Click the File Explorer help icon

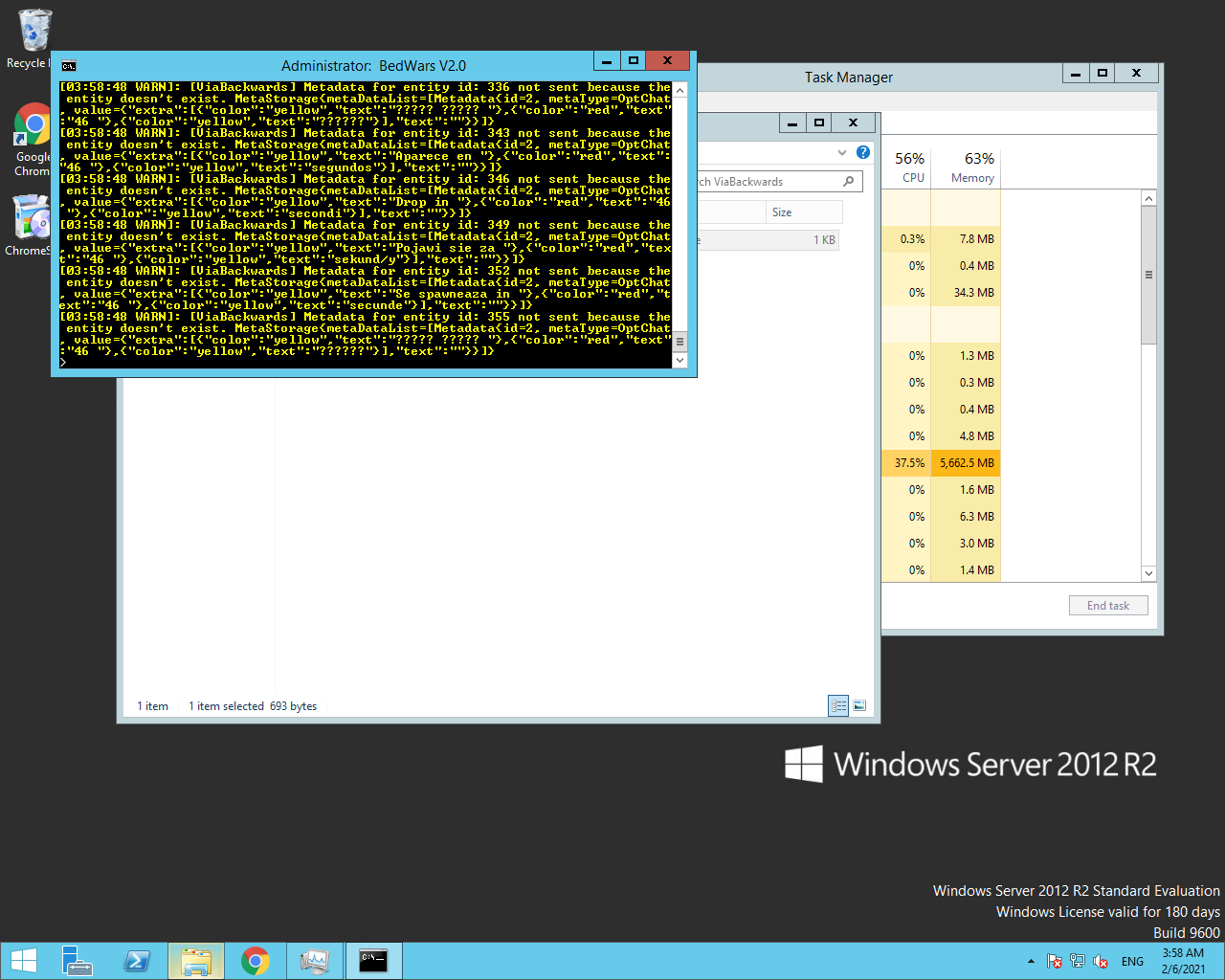pos(863,152)
